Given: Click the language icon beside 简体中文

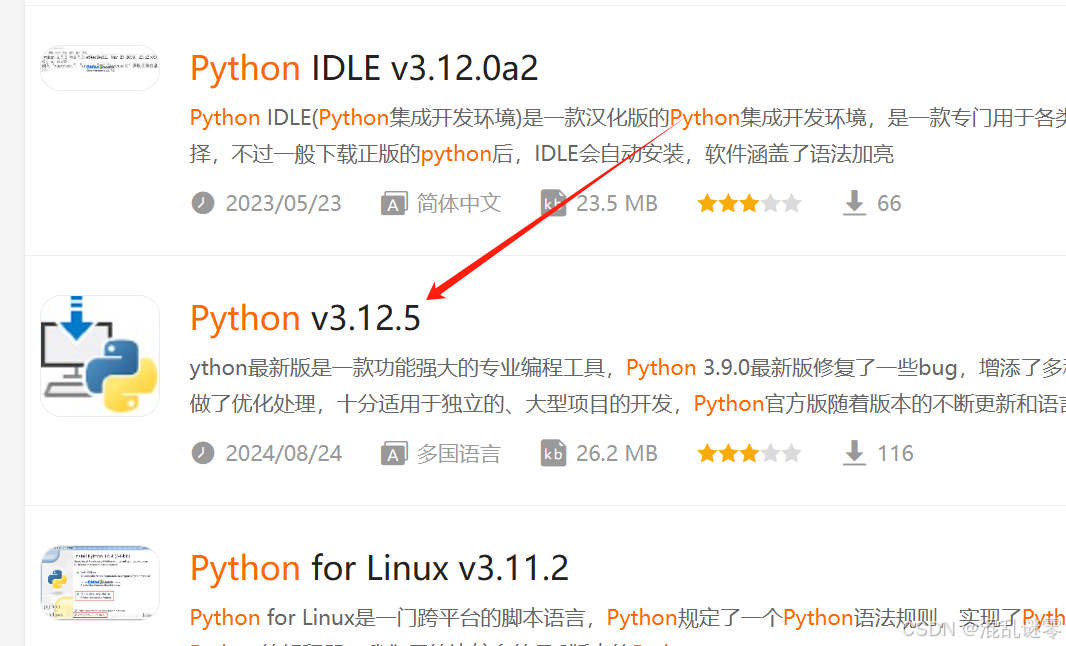Looking at the screenshot, I should coord(394,203).
